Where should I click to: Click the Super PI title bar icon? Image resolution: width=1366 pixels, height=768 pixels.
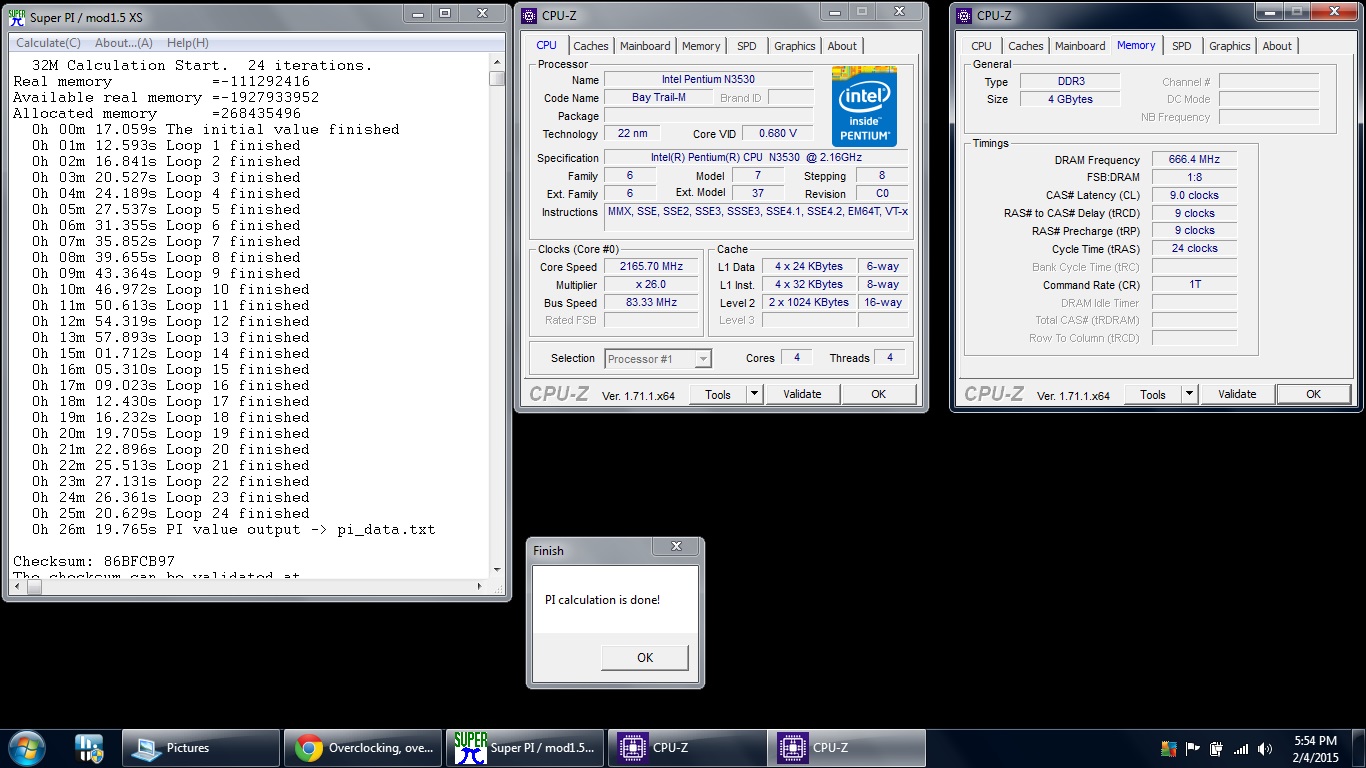click(x=16, y=15)
